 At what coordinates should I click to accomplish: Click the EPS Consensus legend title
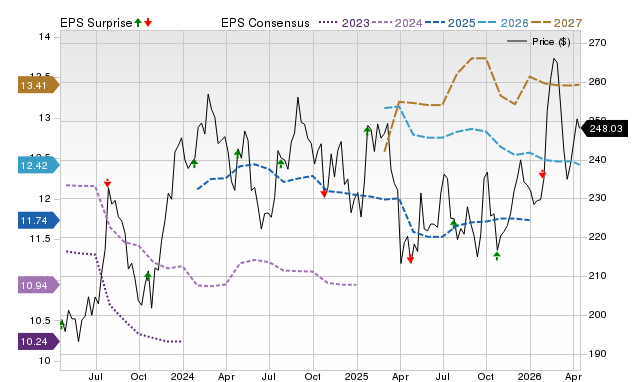[x=265, y=23]
